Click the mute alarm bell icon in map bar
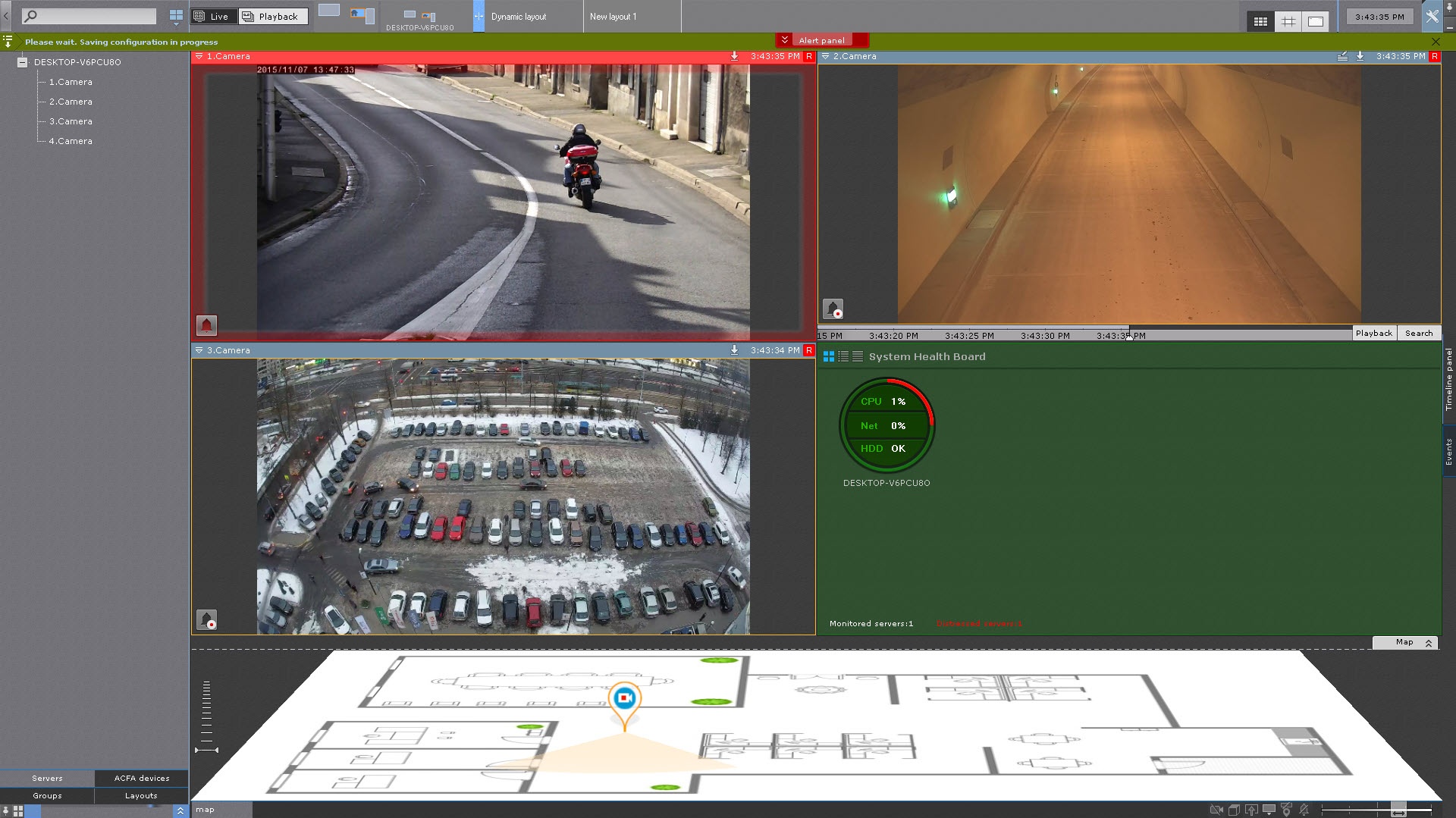This screenshot has width=1456, height=818. [1304, 810]
